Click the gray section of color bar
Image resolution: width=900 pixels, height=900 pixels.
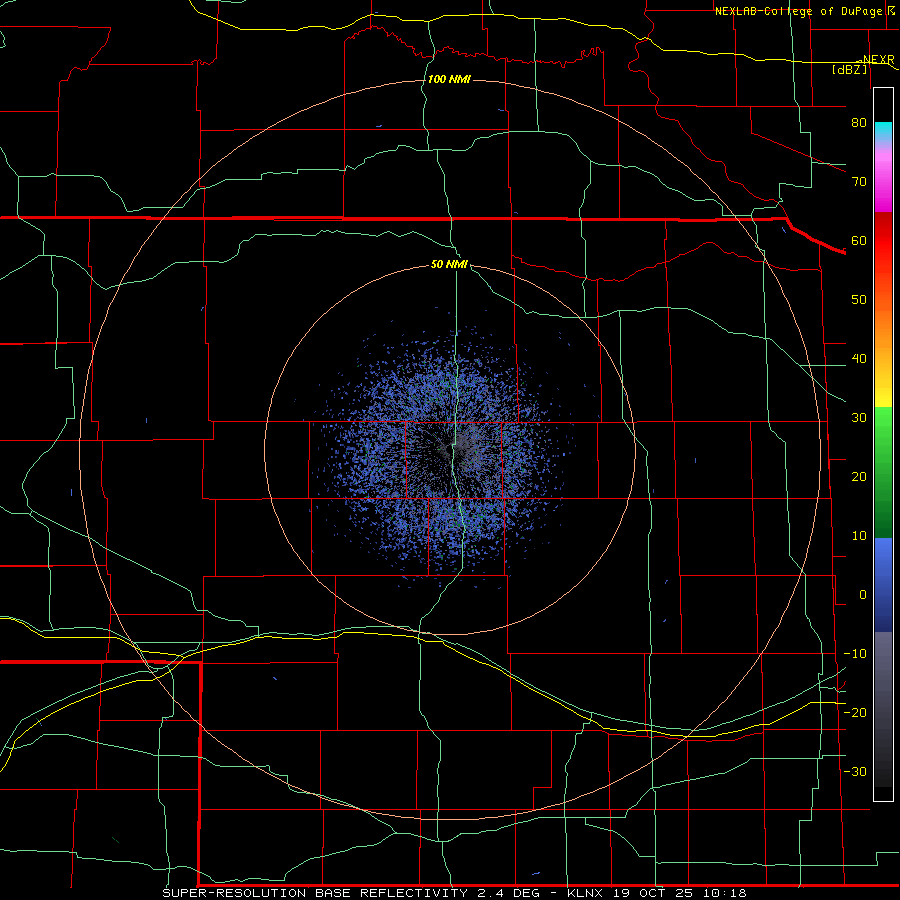click(x=883, y=709)
